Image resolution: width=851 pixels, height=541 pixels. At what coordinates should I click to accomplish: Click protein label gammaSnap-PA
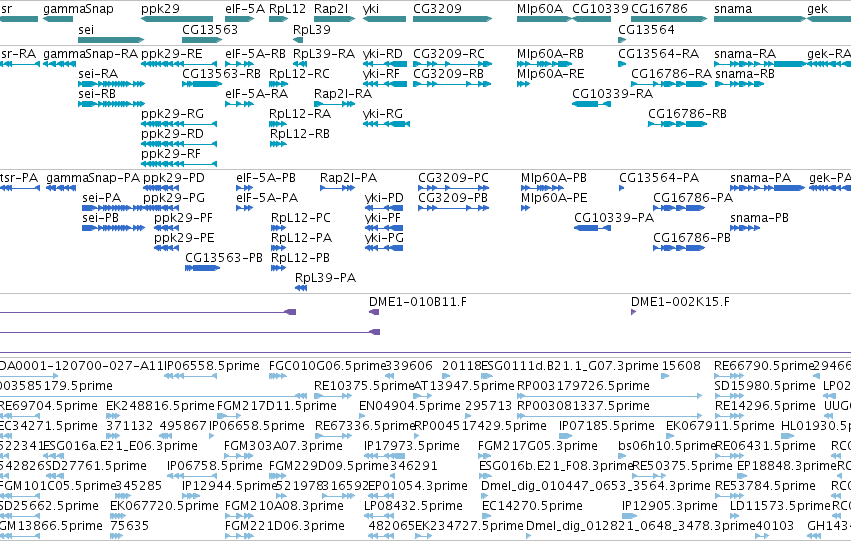coord(93,178)
